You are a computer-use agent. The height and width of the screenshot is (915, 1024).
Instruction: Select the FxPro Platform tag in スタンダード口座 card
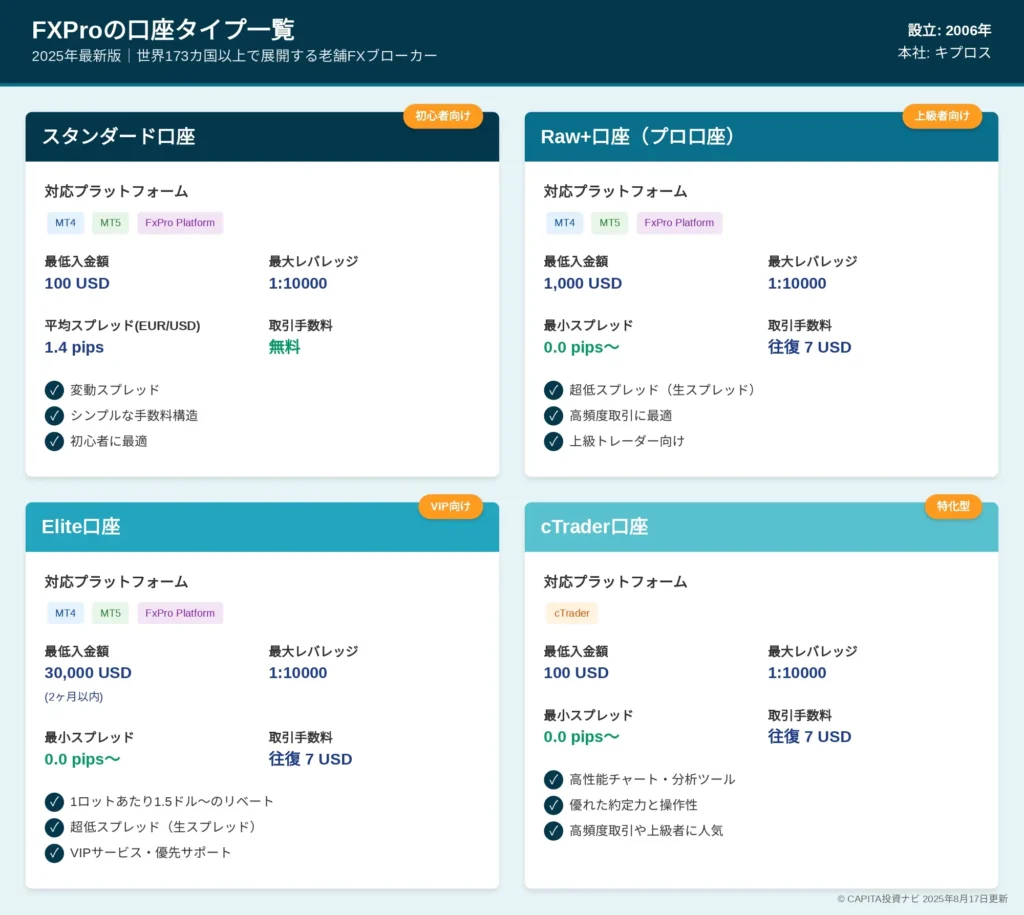point(180,223)
